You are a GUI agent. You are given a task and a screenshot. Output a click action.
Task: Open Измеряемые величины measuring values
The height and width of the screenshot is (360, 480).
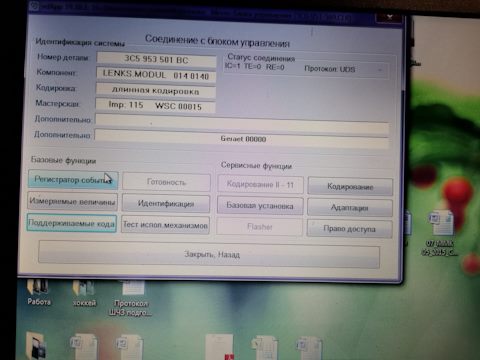click(72, 201)
